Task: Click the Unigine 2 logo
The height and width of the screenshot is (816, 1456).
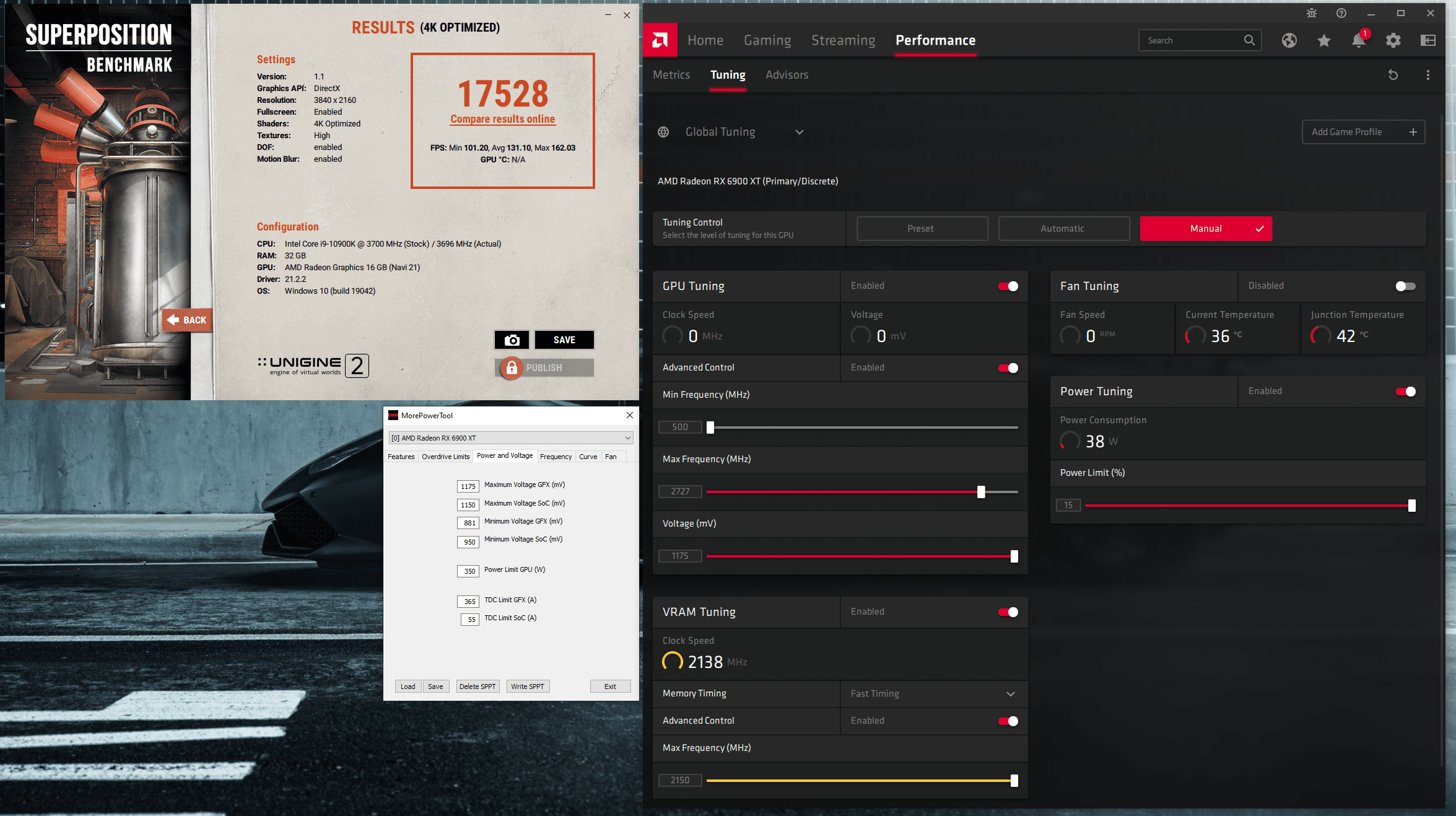Action: pos(313,366)
